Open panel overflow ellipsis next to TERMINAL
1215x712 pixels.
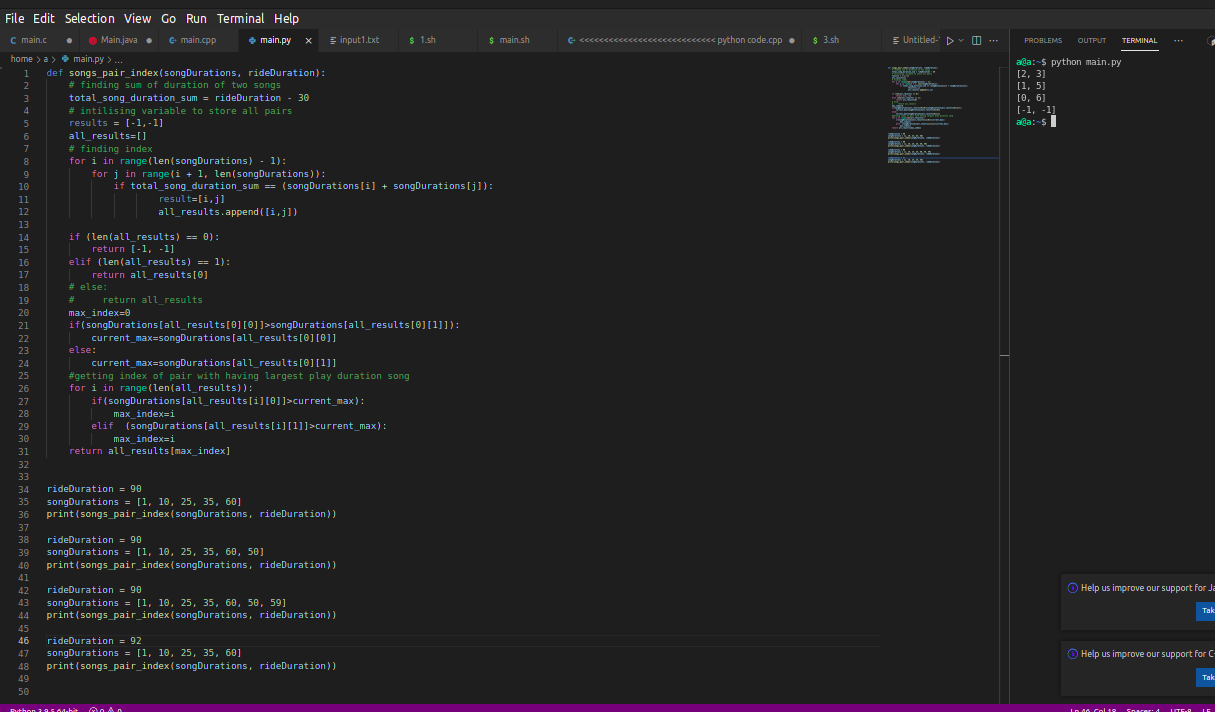1178,41
